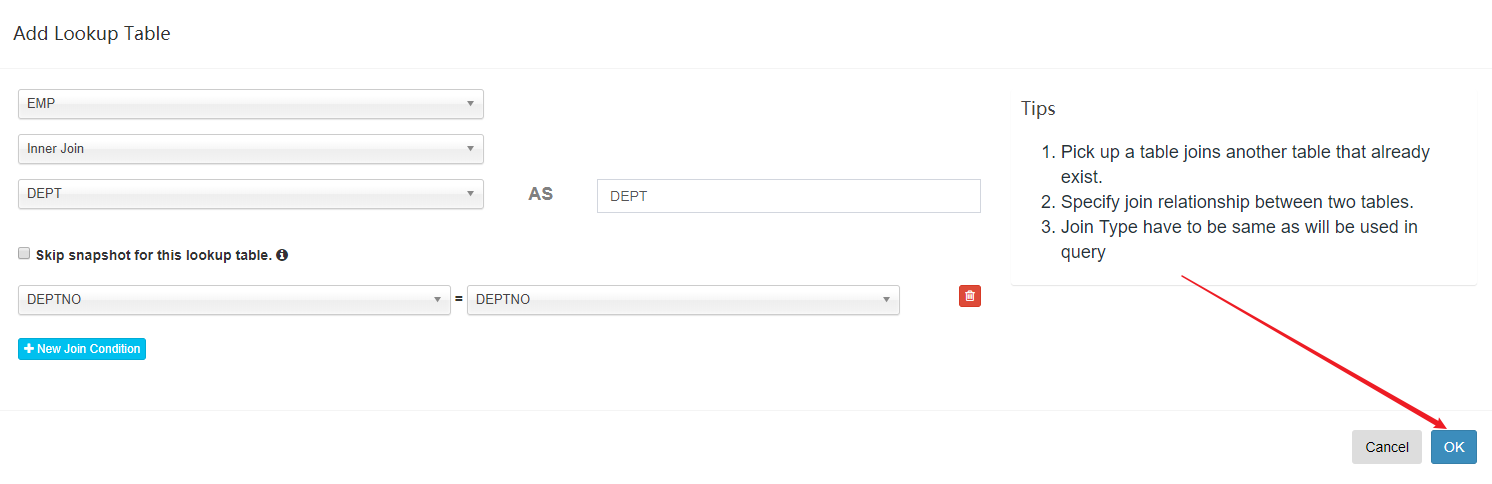
Task: Focus the DEPT alias input field
Action: coord(788,196)
